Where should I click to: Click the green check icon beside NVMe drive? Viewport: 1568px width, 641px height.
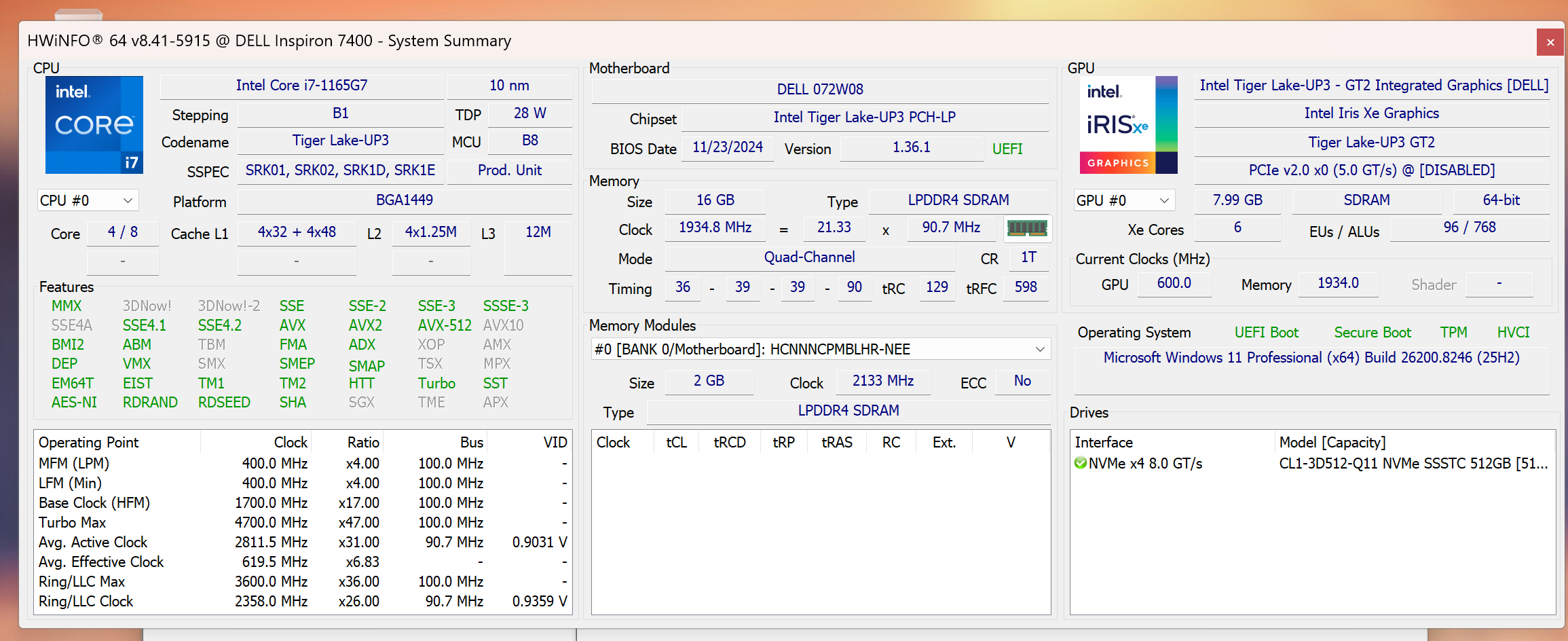1081,463
